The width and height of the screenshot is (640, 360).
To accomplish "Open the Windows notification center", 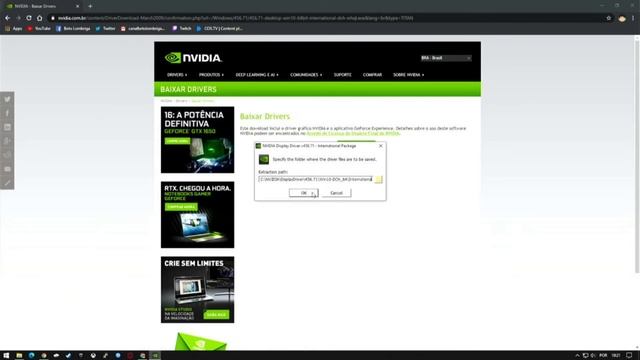I will 629,356.
